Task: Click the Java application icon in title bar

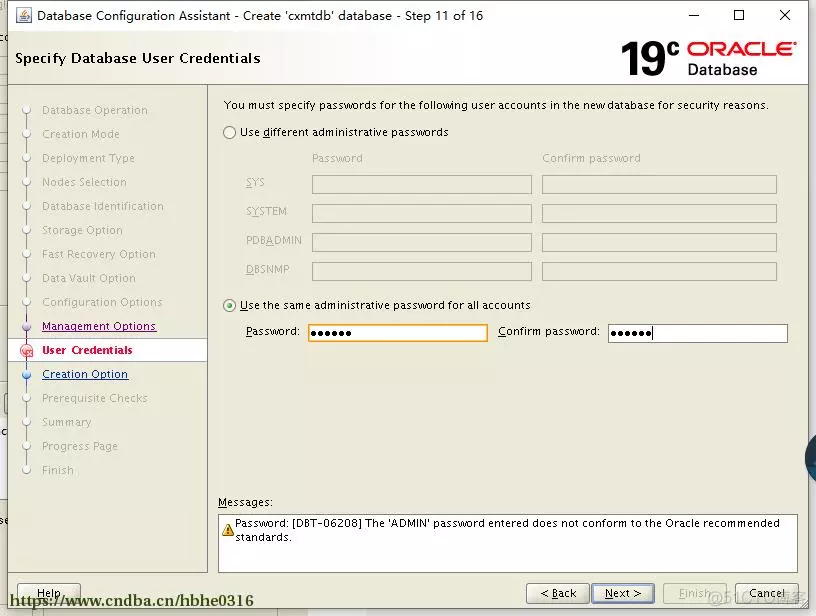Action: pos(24,15)
